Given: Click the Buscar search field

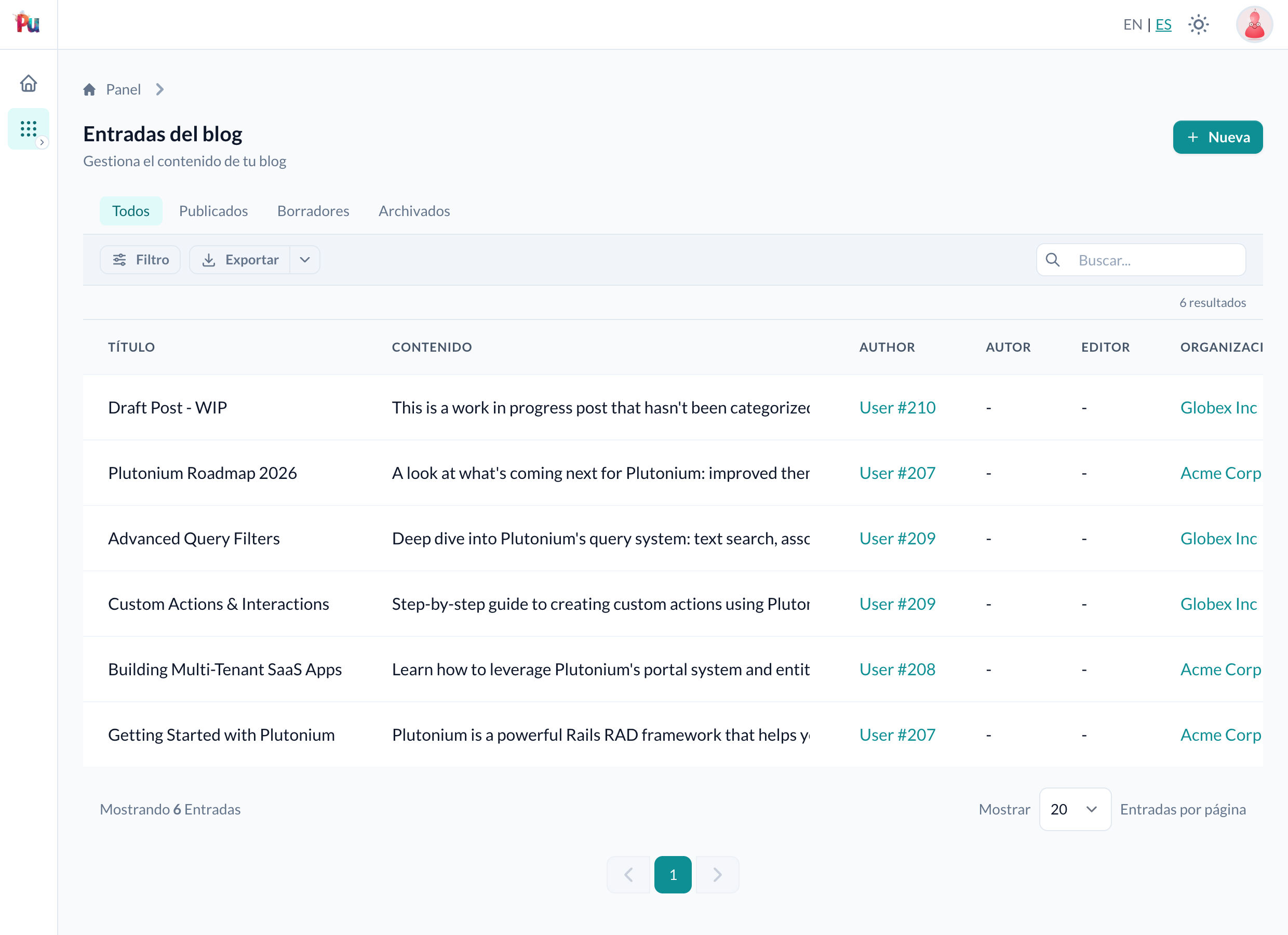Looking at the screenshot, I should [1142, 260].
